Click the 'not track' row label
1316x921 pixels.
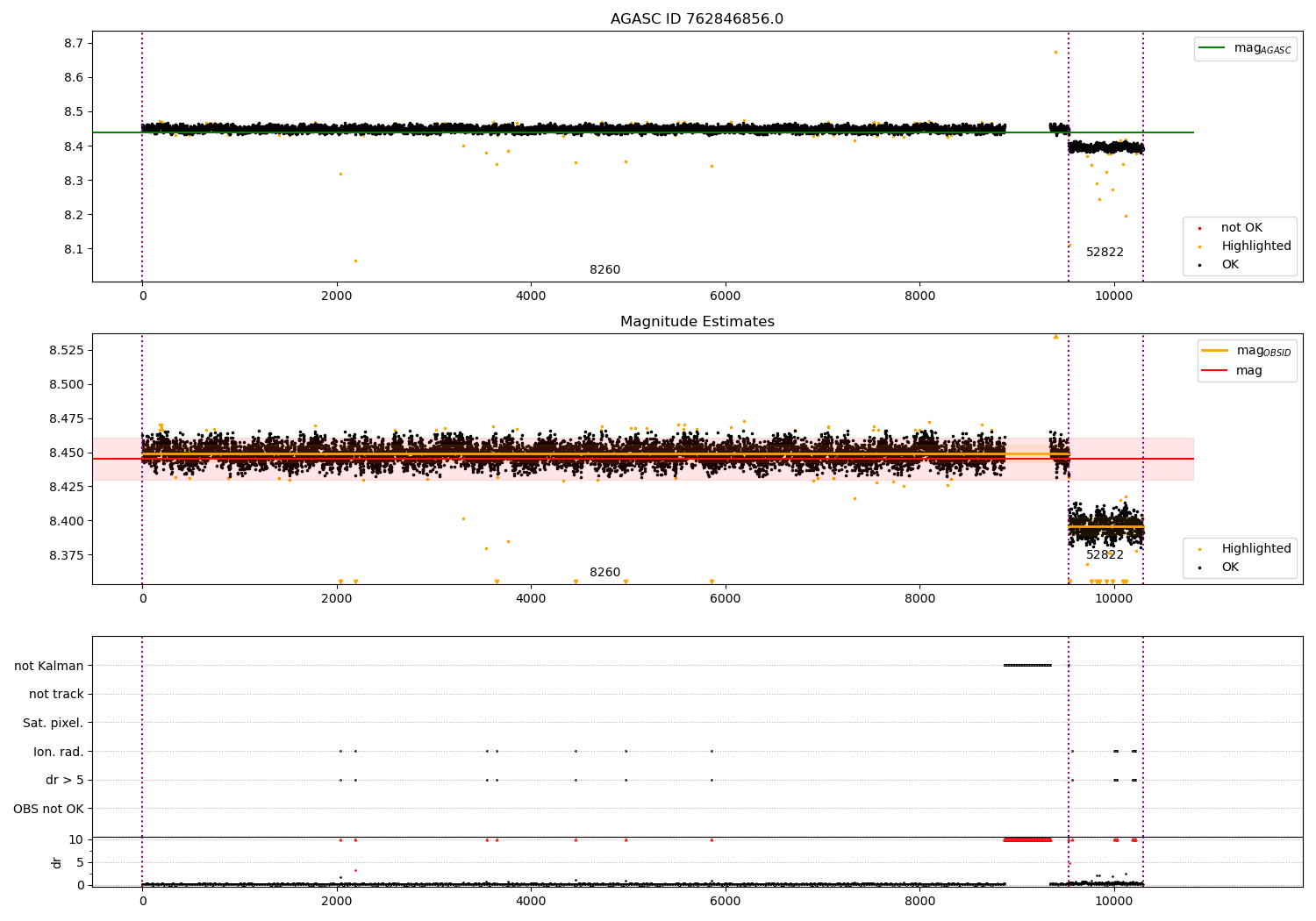(x=56, y=695)
